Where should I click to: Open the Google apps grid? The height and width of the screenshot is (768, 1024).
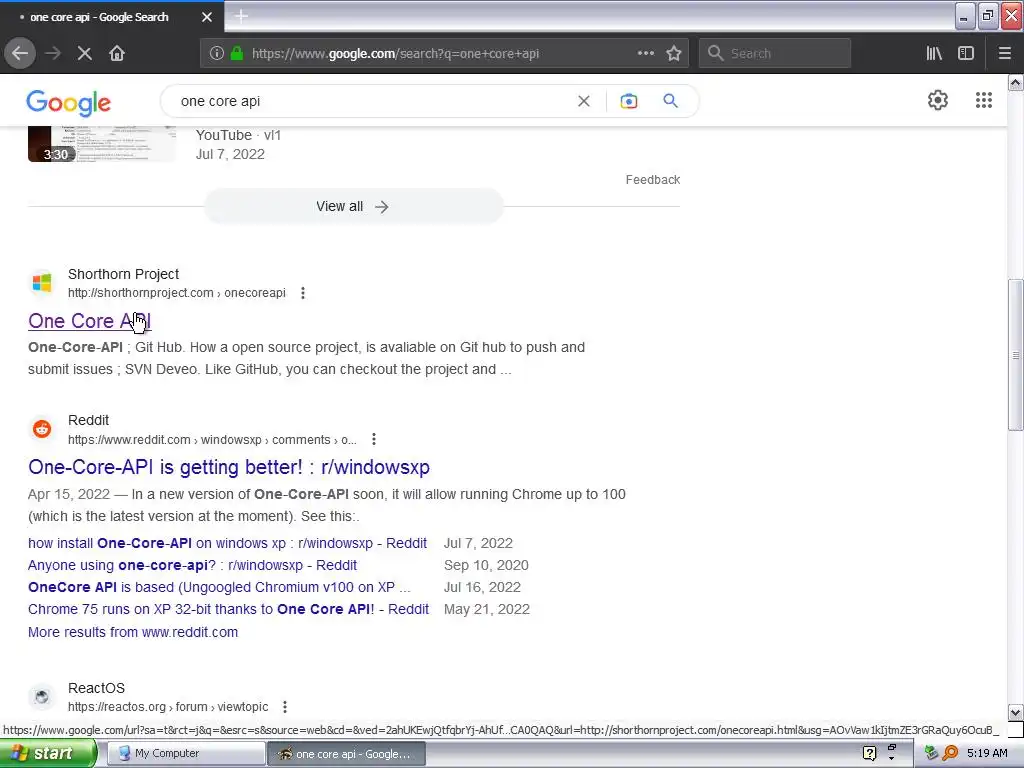[x=984, y=100]
